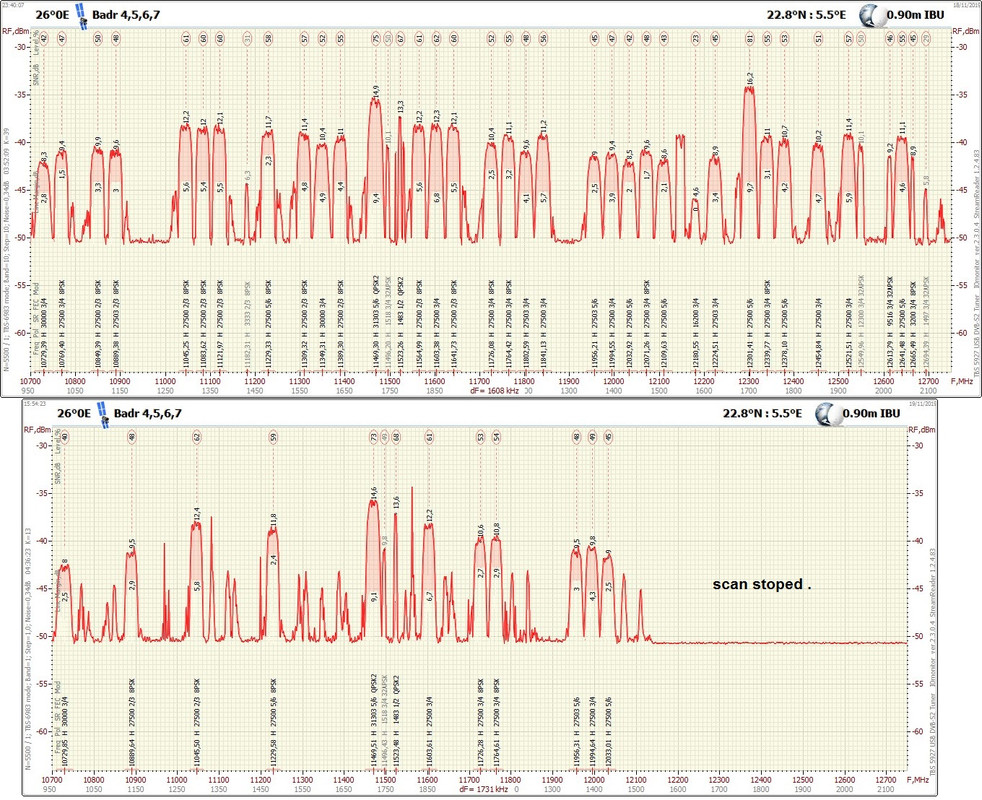
Task: Click the 'dF= 1731 kHz' readout
Action: click(483, 789)
